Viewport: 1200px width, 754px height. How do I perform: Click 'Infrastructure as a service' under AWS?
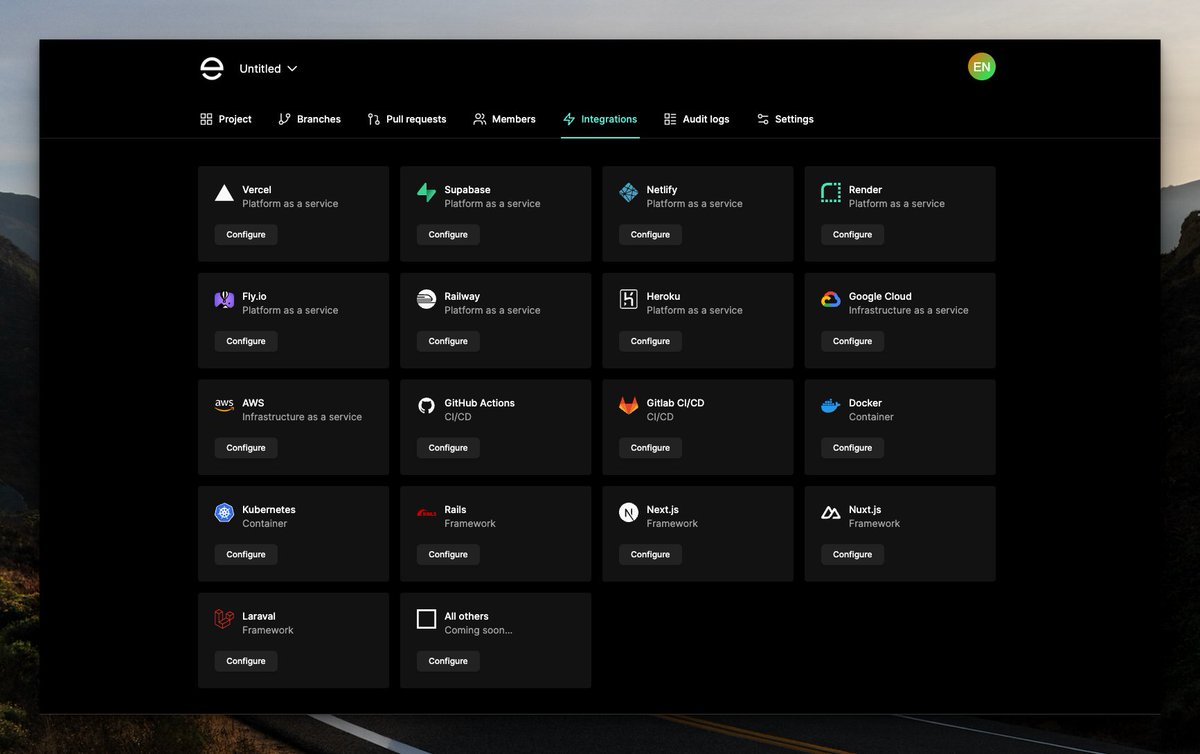302,417
